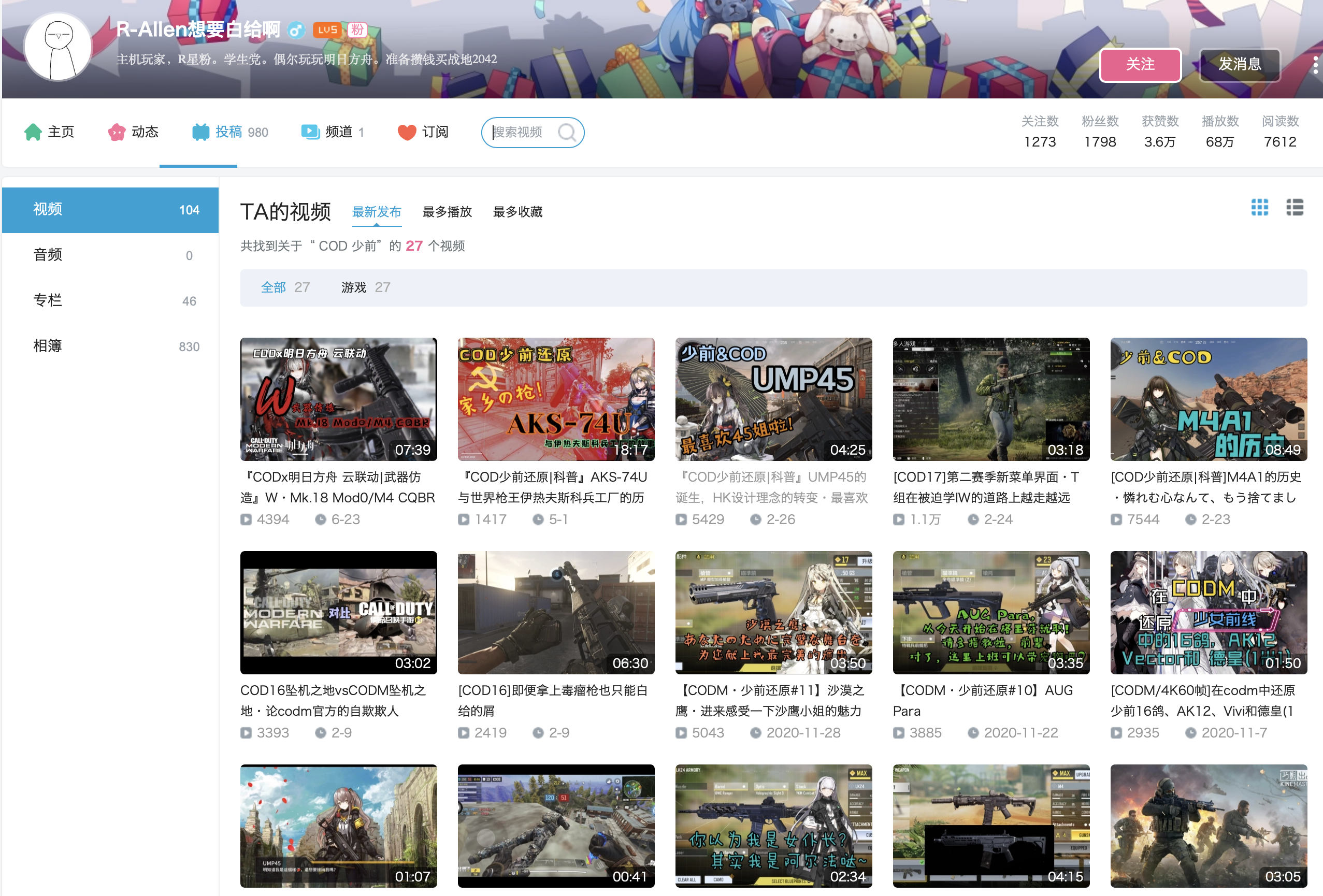The width and height of the screenshot is (1323, 896).
Task: Open 03:05 soldiers video thumbnail
Action: click(x=1209, y=826)
